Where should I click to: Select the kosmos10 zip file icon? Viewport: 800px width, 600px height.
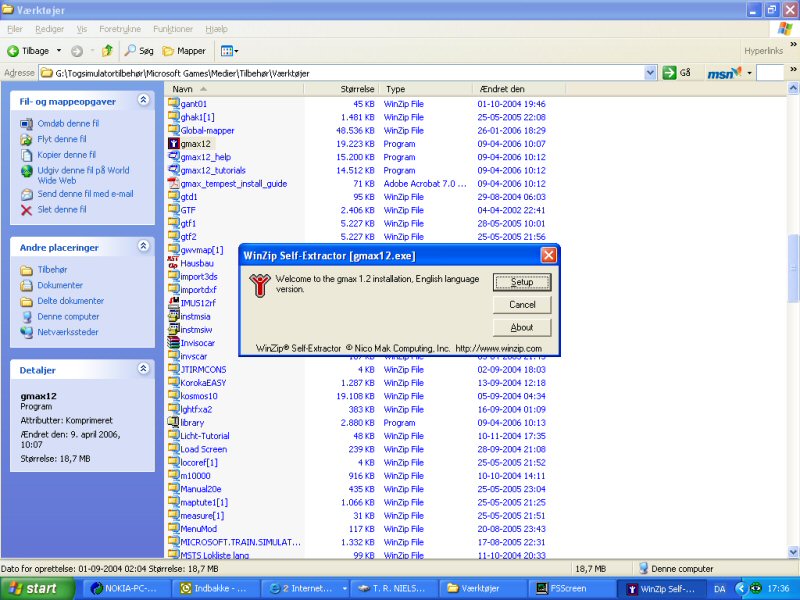point(173,396)
